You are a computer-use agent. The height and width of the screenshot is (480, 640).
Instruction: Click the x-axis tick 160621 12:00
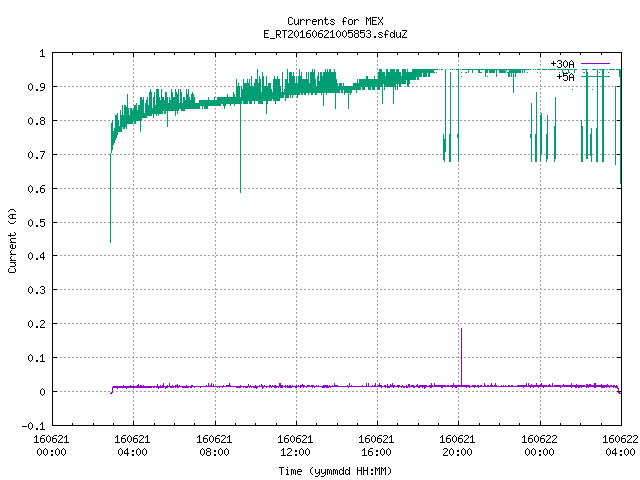point(295,446)
